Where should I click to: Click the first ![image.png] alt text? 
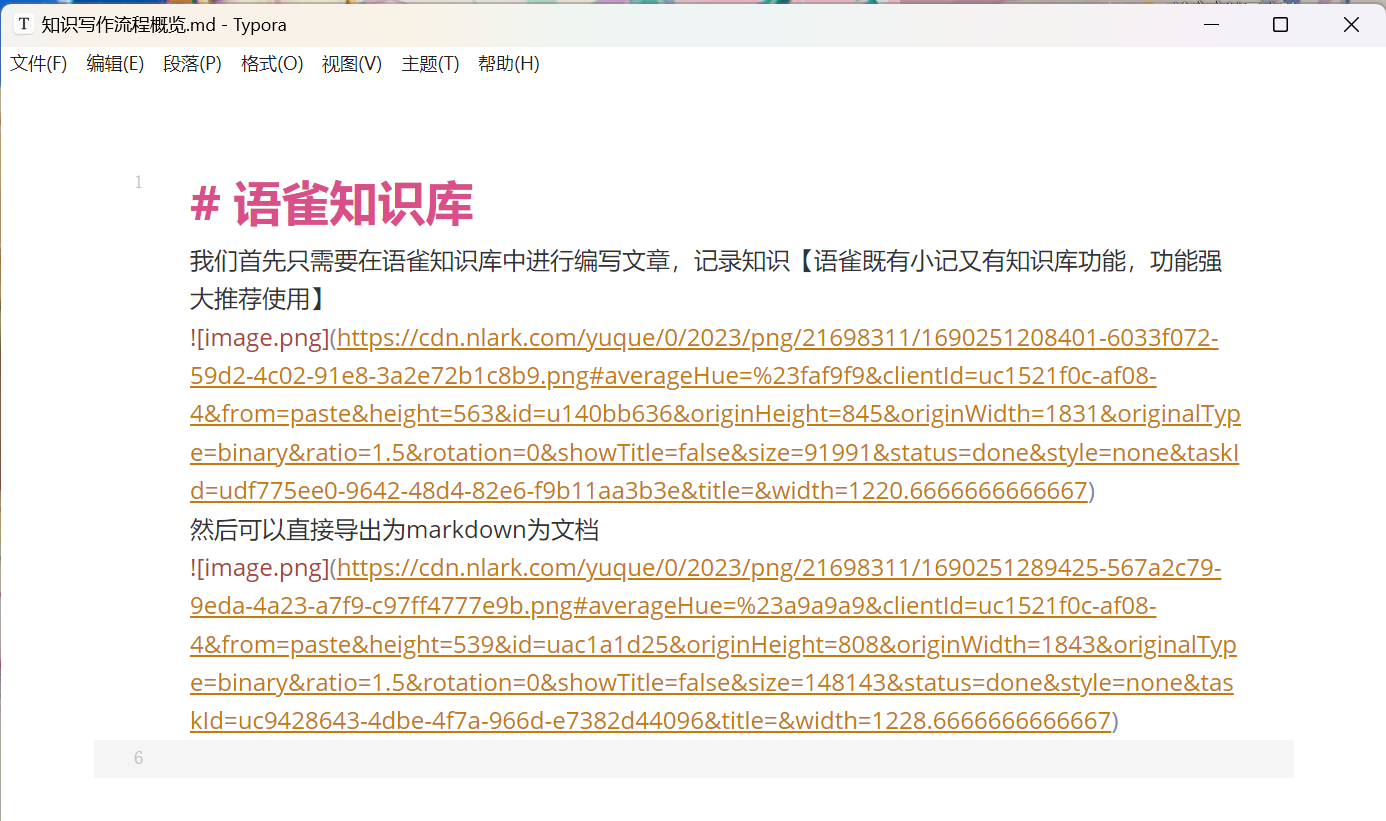click(x=259, y=338)
